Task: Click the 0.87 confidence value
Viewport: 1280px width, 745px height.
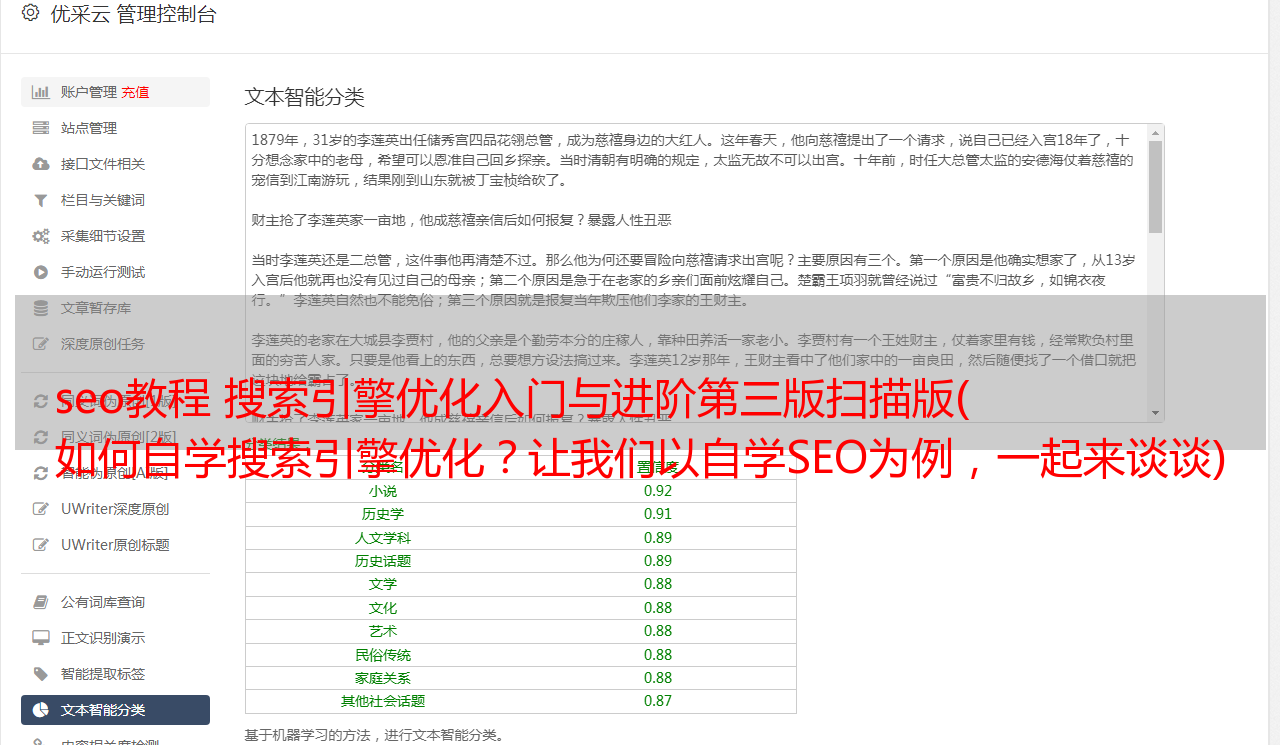Action: click(658, 701)
